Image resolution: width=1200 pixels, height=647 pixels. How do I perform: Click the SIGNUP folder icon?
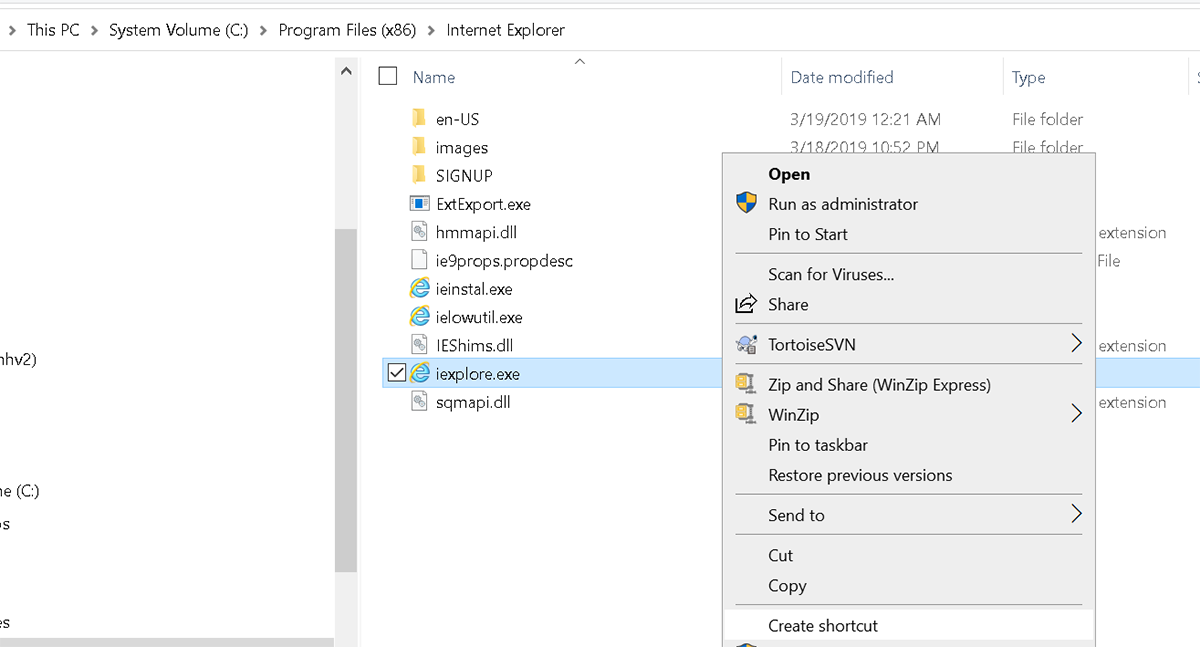point(419,175)
